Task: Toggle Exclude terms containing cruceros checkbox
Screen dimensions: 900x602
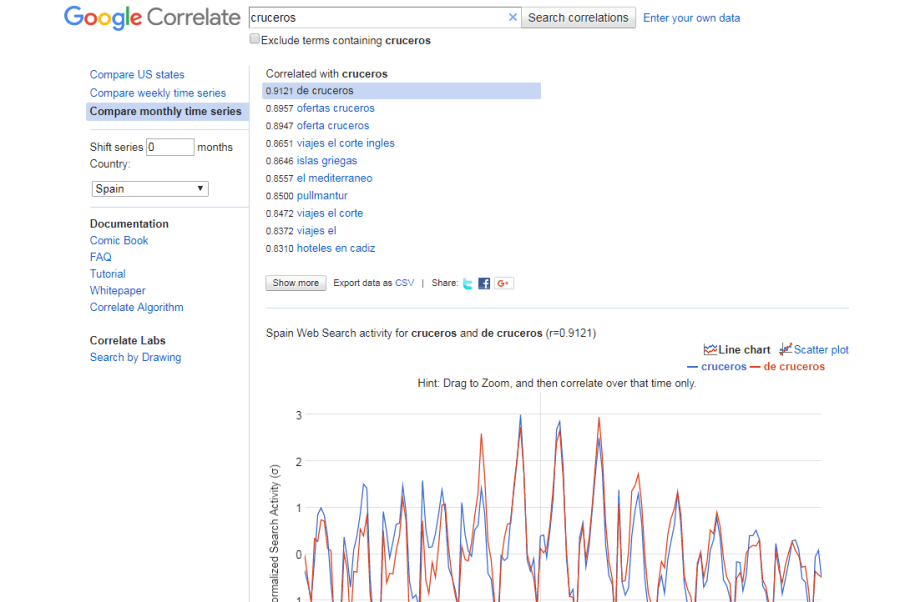Action: (255, 40)
